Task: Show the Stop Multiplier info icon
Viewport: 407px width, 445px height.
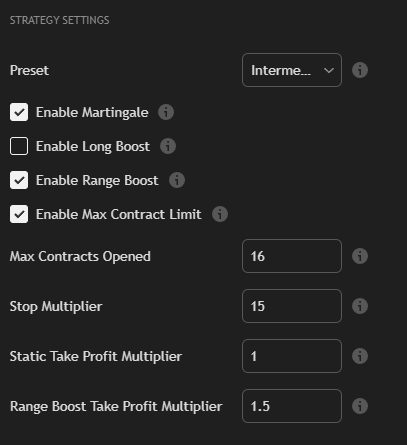Action: pos(360,306)
